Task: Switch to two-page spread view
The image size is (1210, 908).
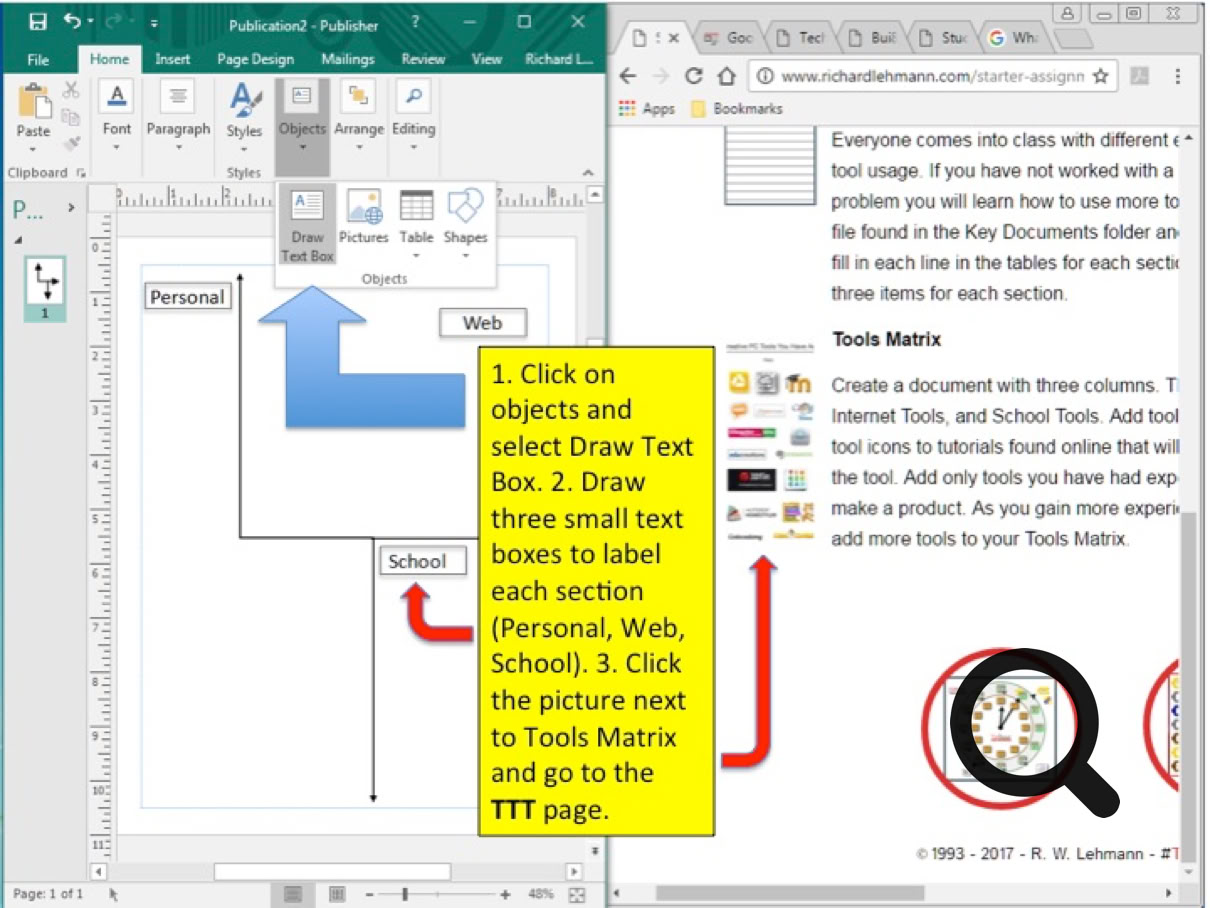Action: tap(338, 893)
